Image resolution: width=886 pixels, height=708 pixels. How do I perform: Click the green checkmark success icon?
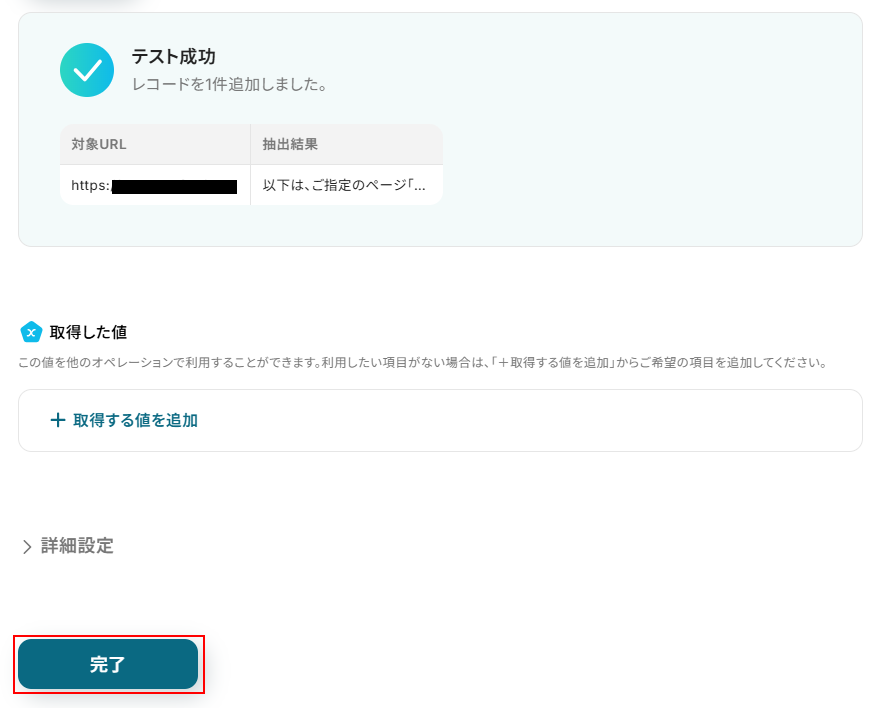[87, 70]
